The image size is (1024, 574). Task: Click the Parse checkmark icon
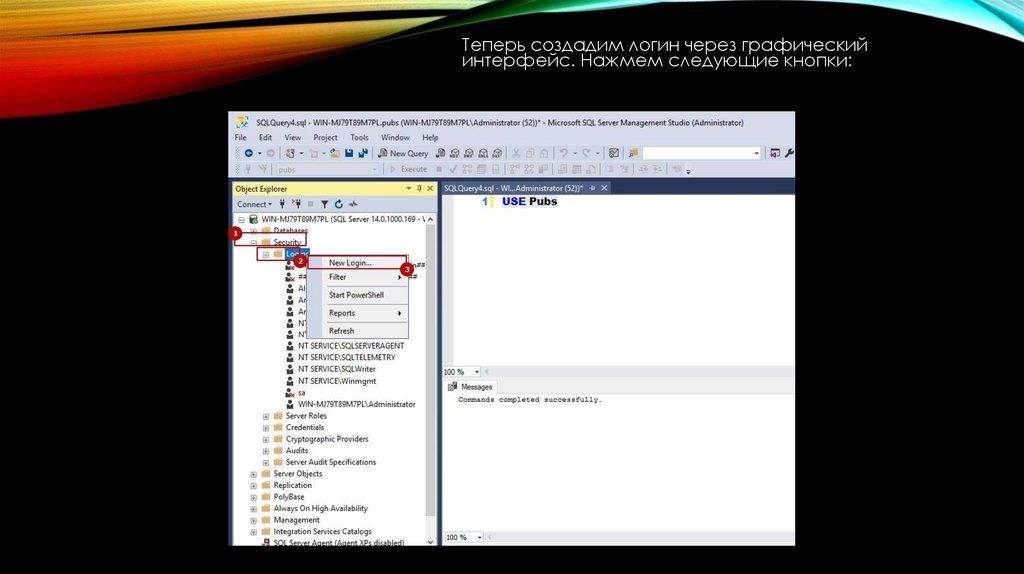click(453, 169)
